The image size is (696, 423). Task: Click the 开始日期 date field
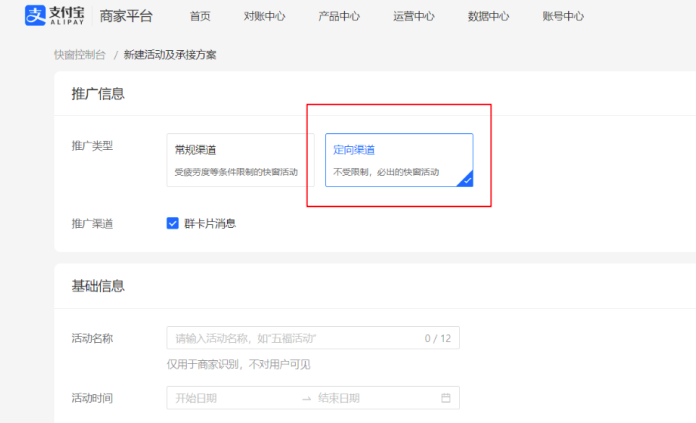[x=230, y=398]
